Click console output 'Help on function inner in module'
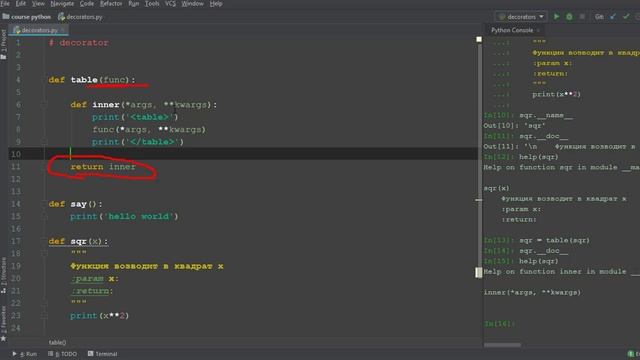Viewport: 640px width, 360px height. pyautogui.click(x=555, y=272)
